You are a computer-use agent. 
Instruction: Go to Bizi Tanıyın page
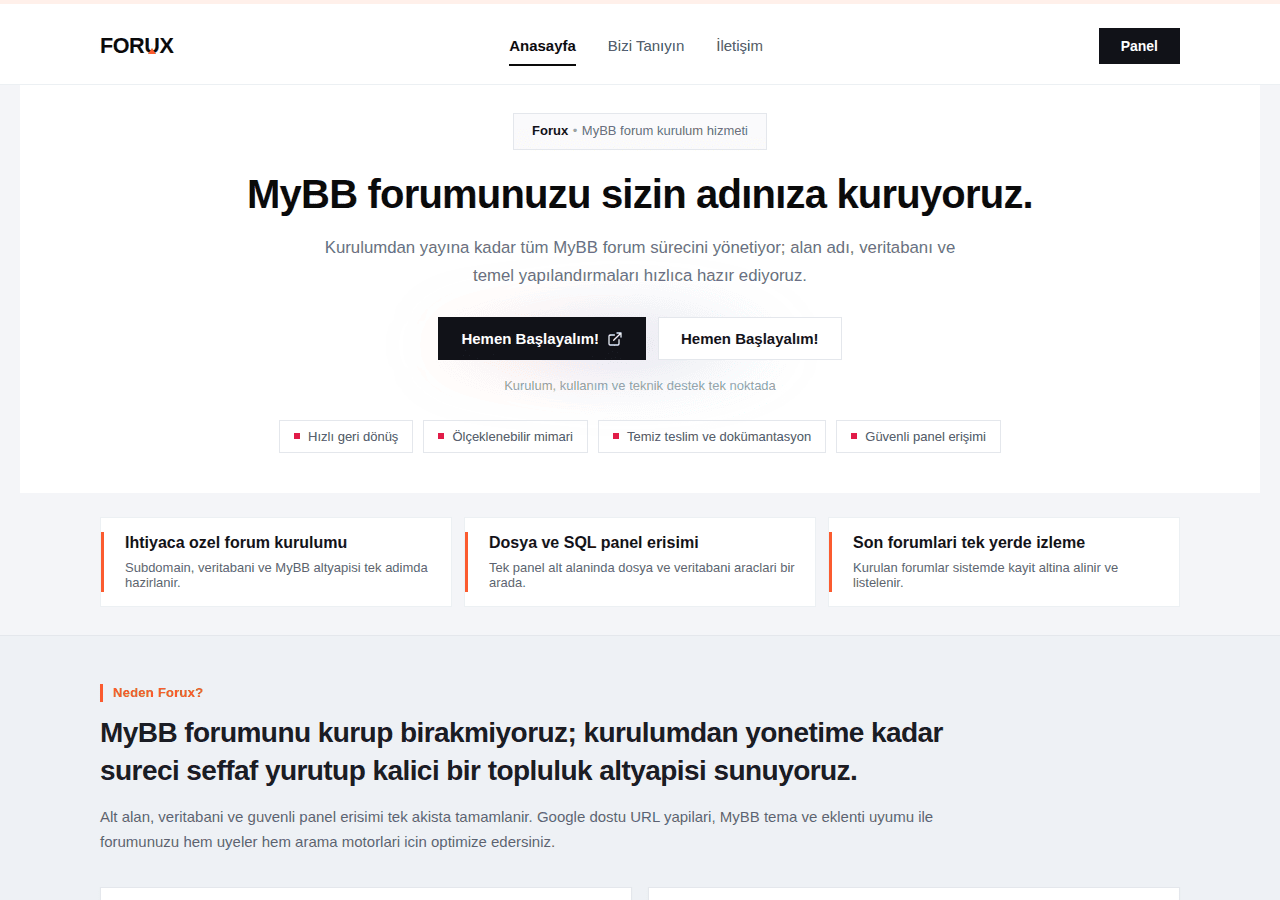[646, 46]
